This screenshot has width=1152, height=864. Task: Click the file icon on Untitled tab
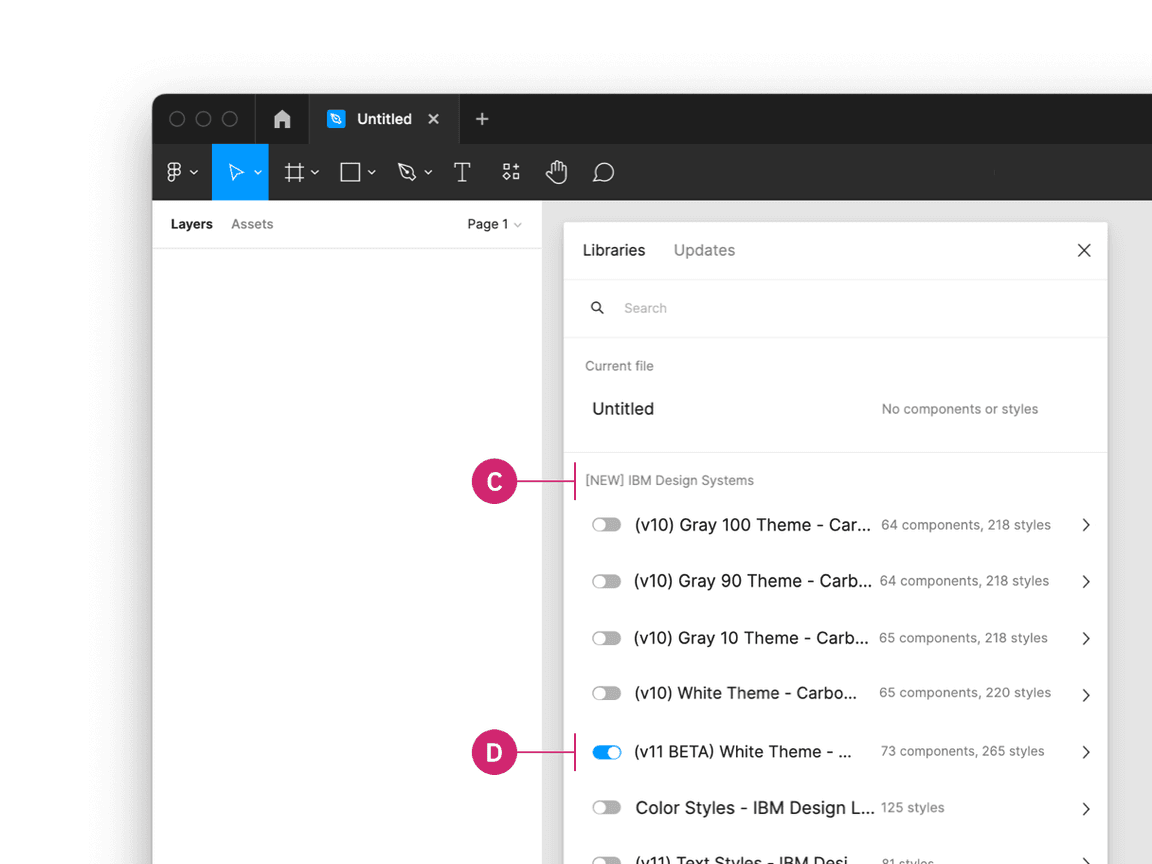[x=336, y=119]
